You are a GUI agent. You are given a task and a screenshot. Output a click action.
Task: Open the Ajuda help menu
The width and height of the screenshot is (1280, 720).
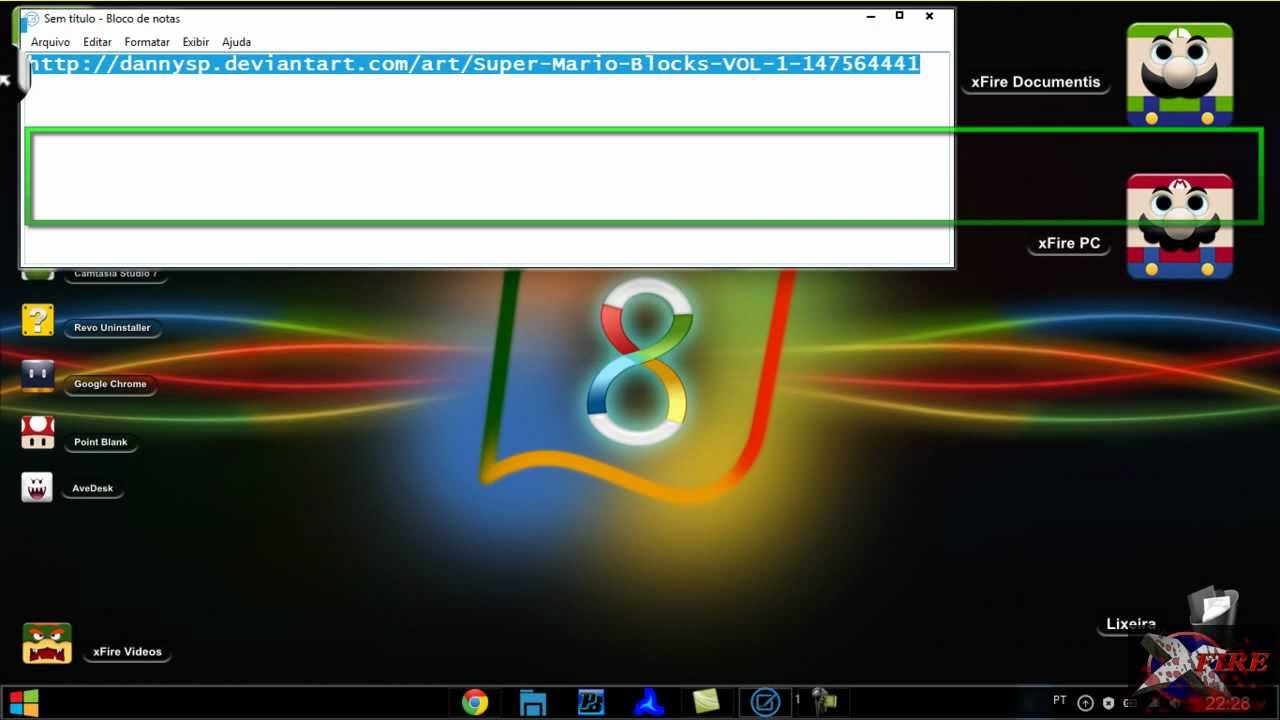point(236,42)
